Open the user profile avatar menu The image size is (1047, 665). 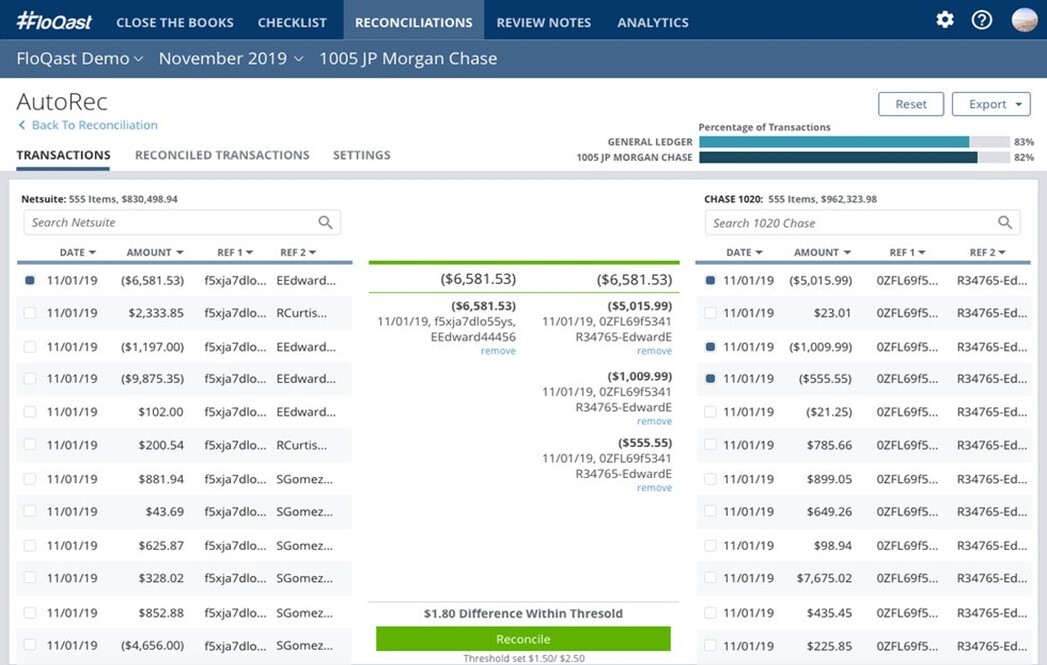pos(1022,19)
